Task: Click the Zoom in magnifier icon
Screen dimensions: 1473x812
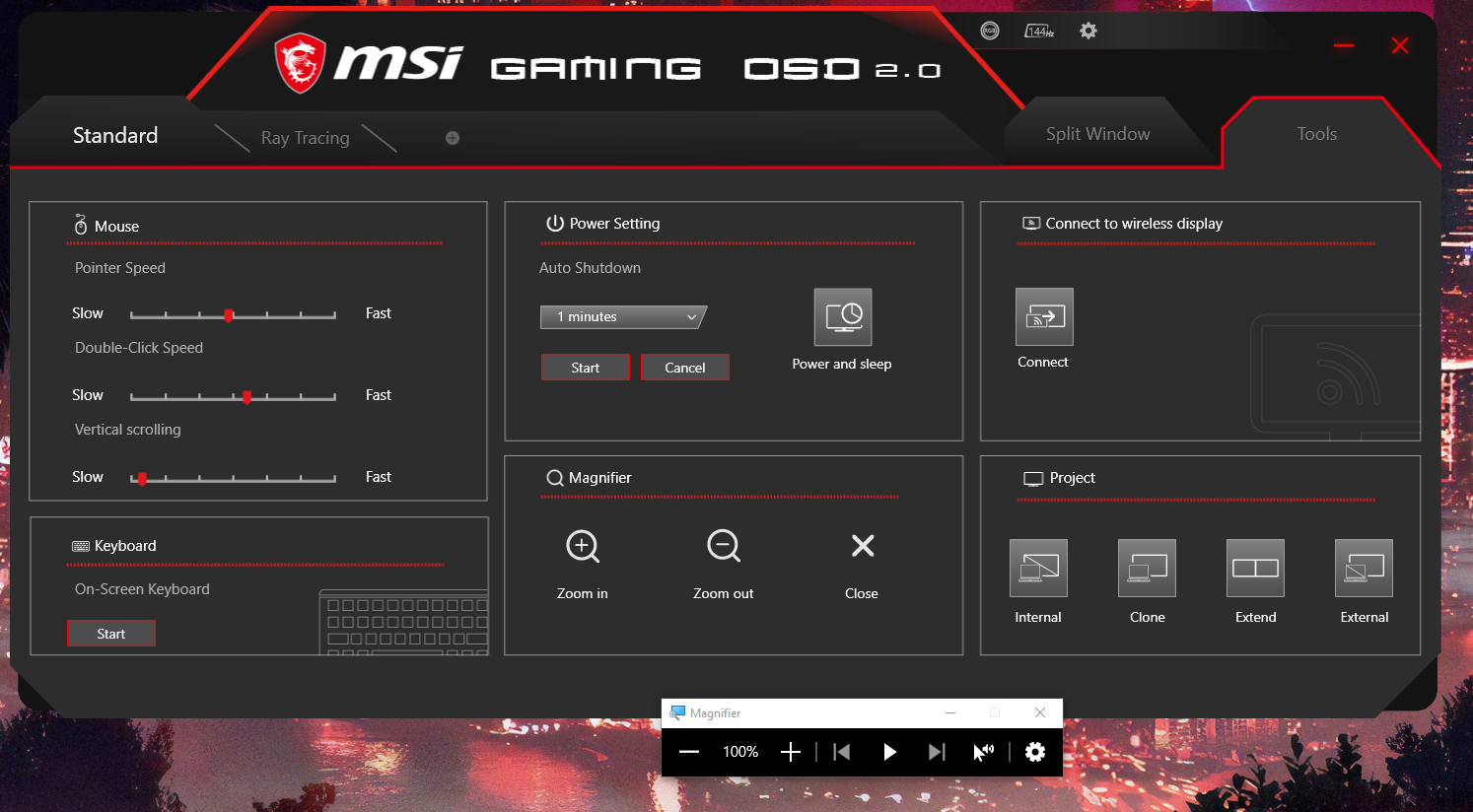Action: pos(583,546)
